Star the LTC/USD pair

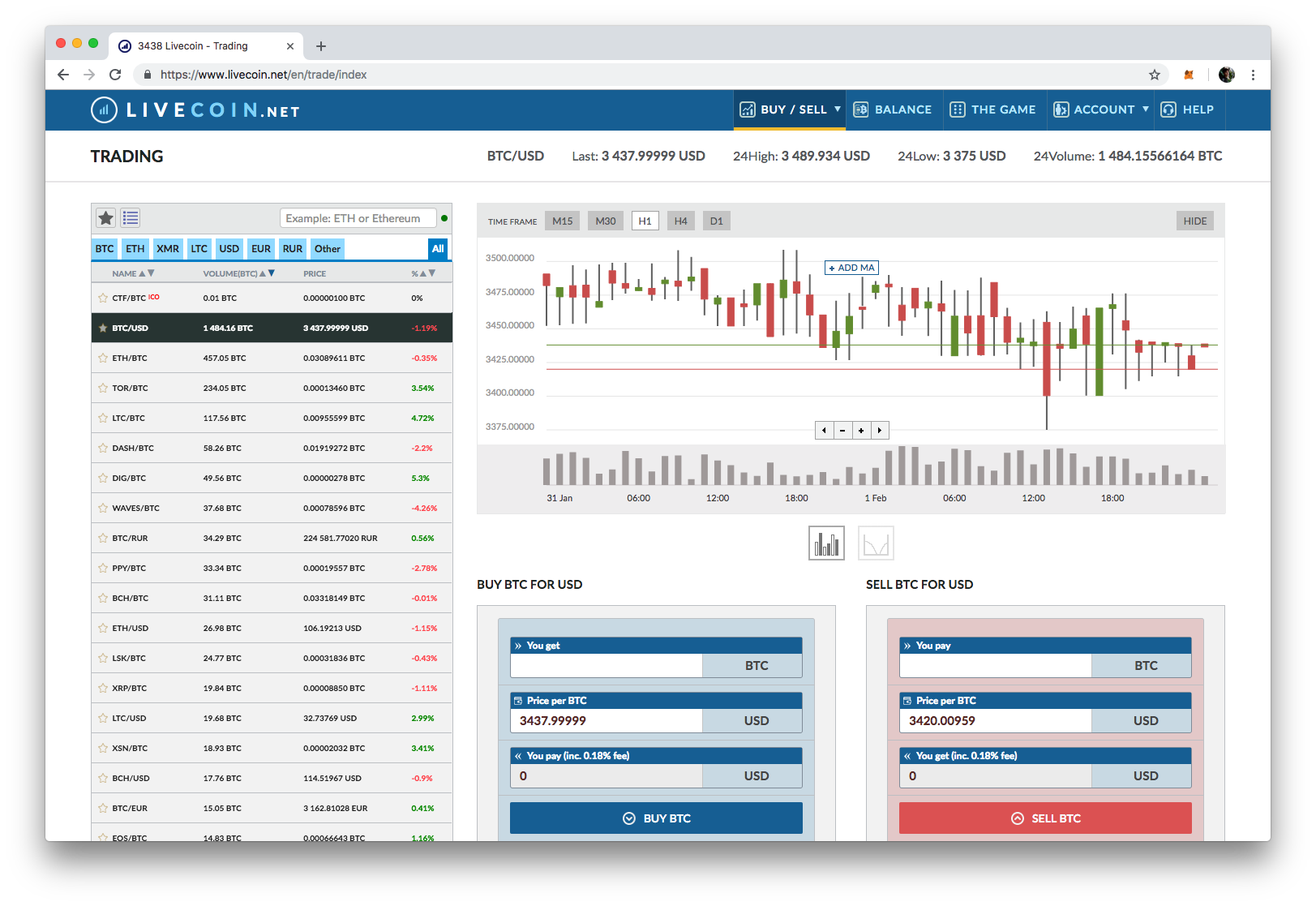tap(103, 718)
